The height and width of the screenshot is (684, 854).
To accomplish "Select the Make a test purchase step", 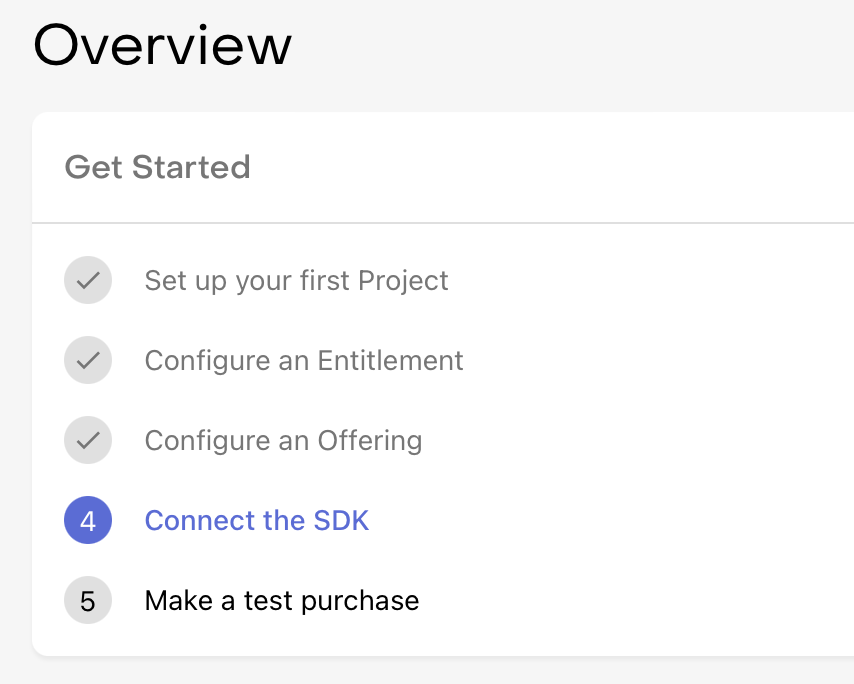I will tap(282, 601).
